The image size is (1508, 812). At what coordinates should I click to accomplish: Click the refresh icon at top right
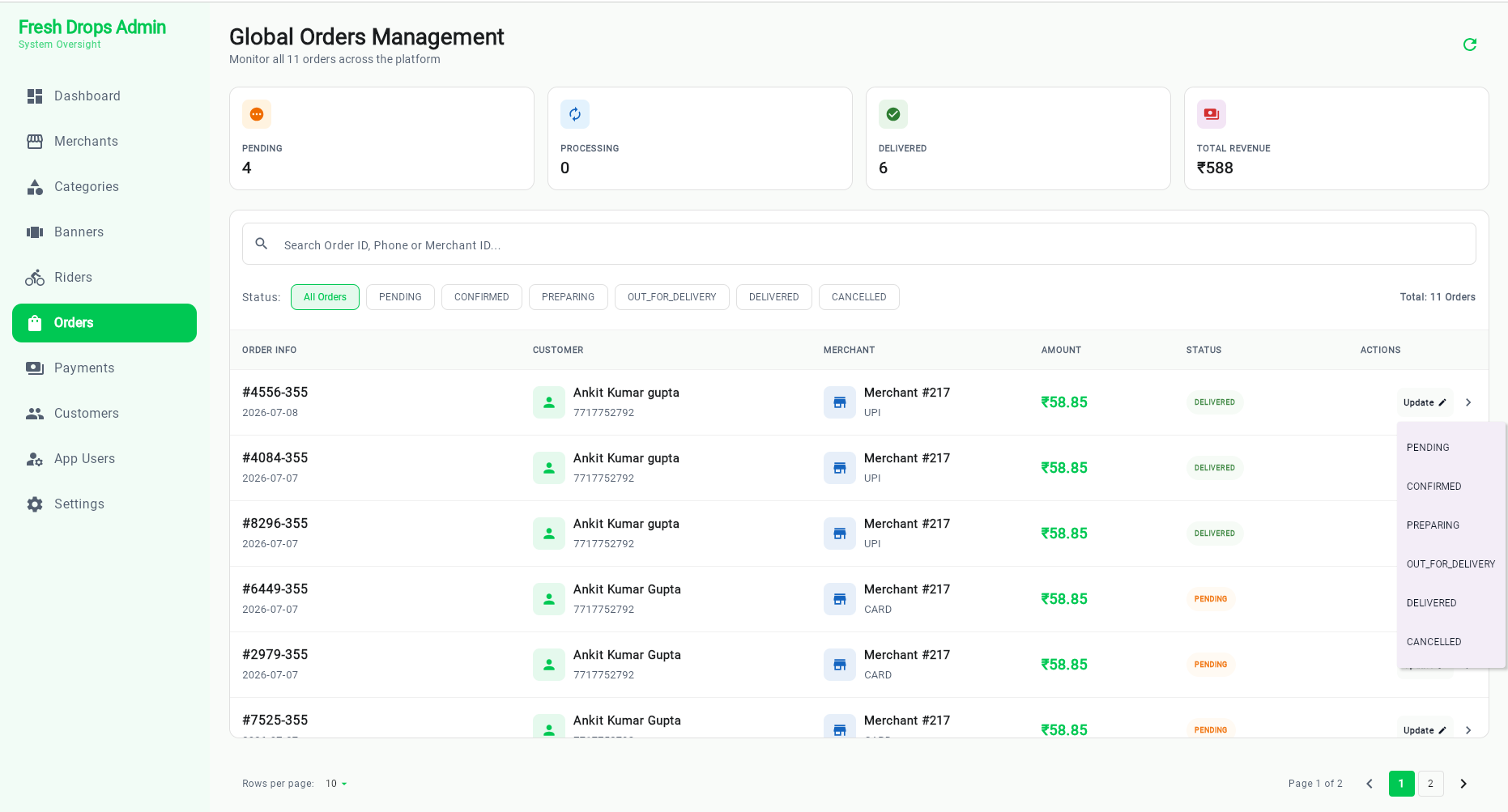click(x=1470, y=45)
